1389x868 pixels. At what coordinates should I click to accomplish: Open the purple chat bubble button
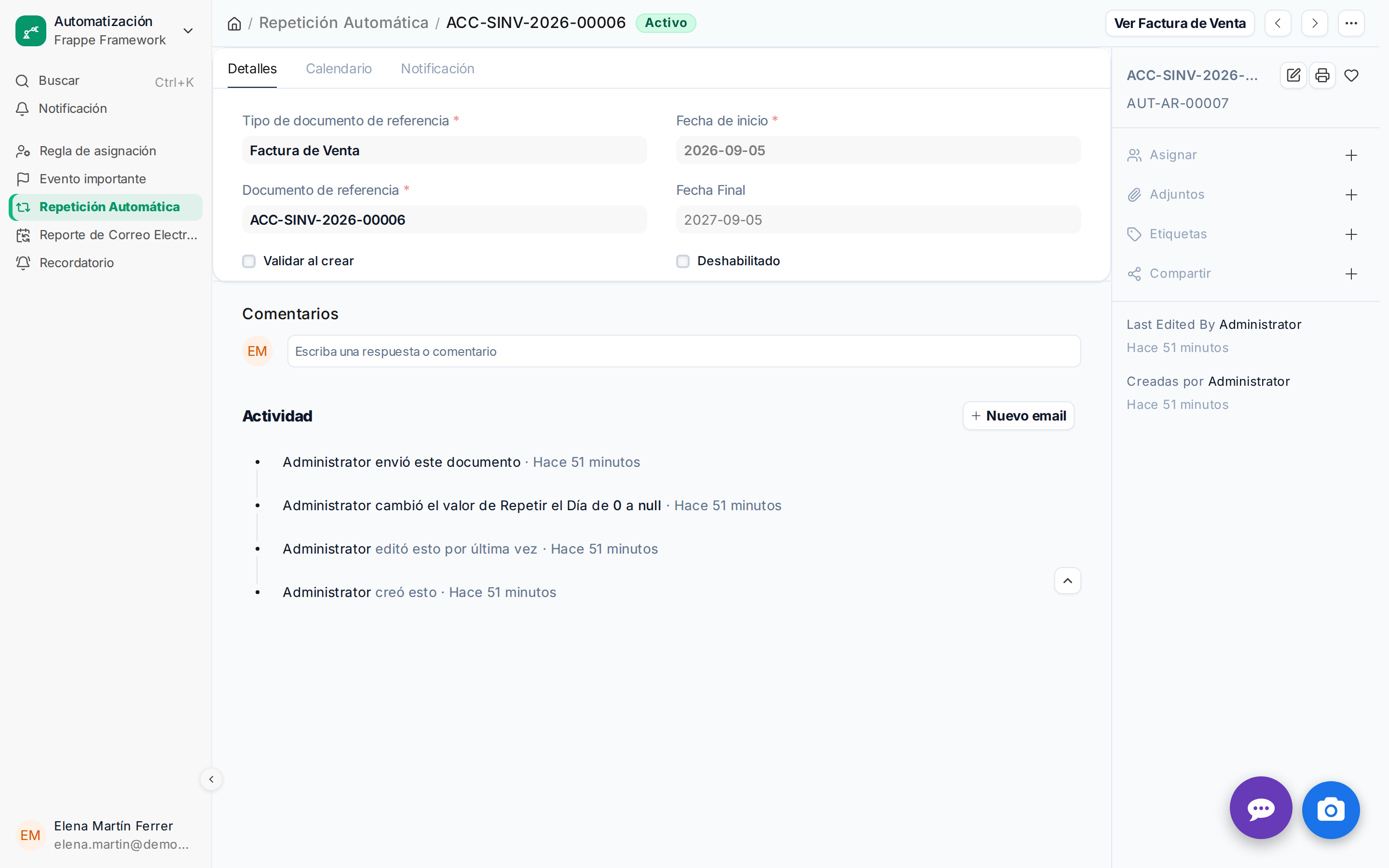click(x=1260, y=808)
